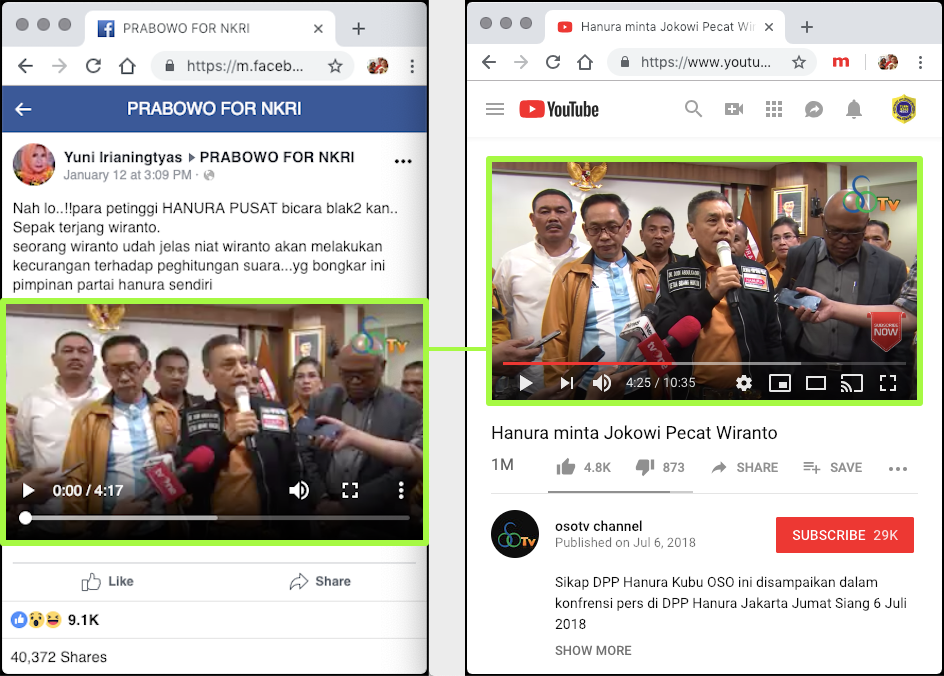Expand description with SHOW MORE
944x676 pixels.
[593, 650]
